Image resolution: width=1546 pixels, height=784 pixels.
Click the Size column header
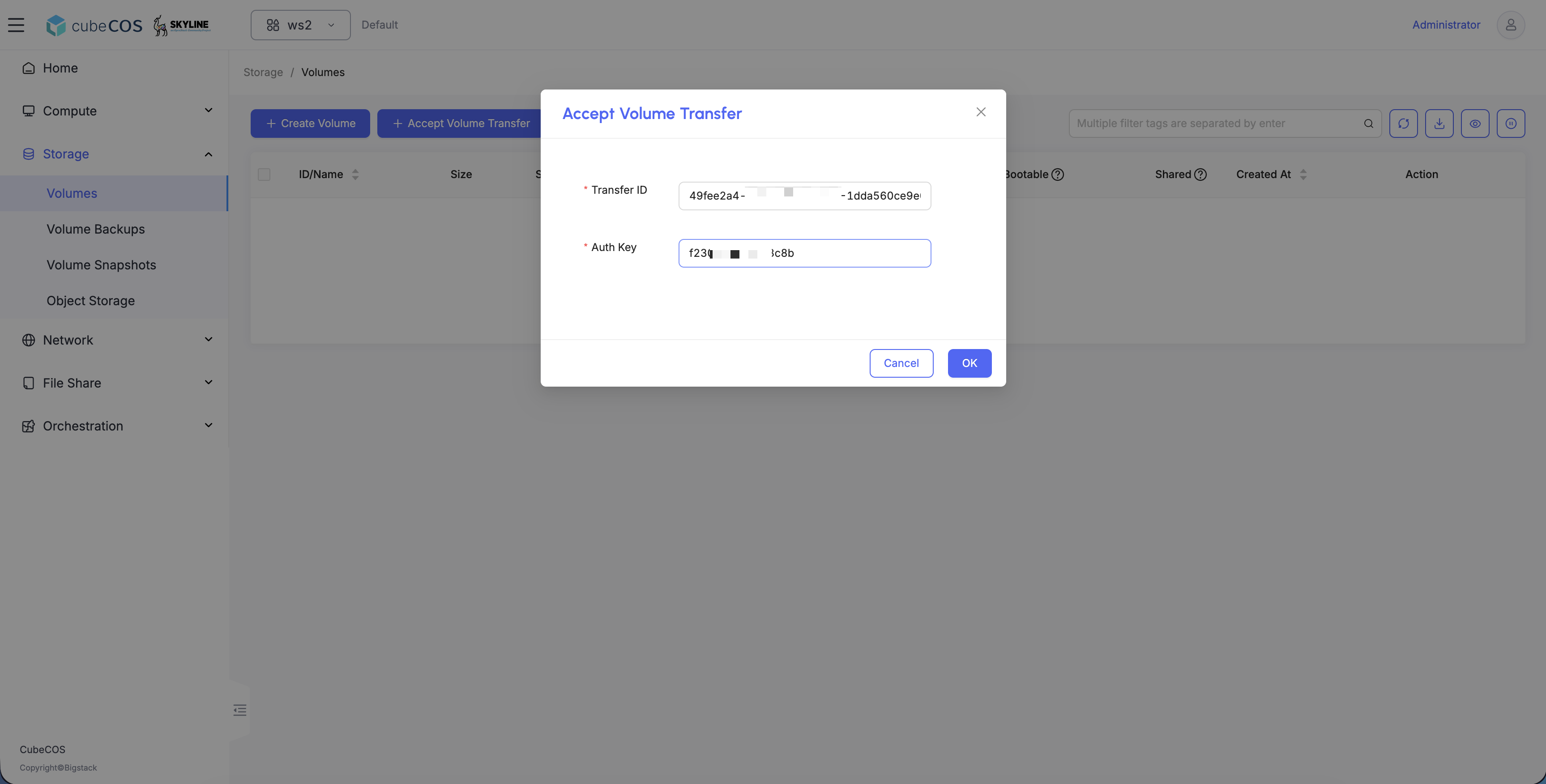click(461, 175)
